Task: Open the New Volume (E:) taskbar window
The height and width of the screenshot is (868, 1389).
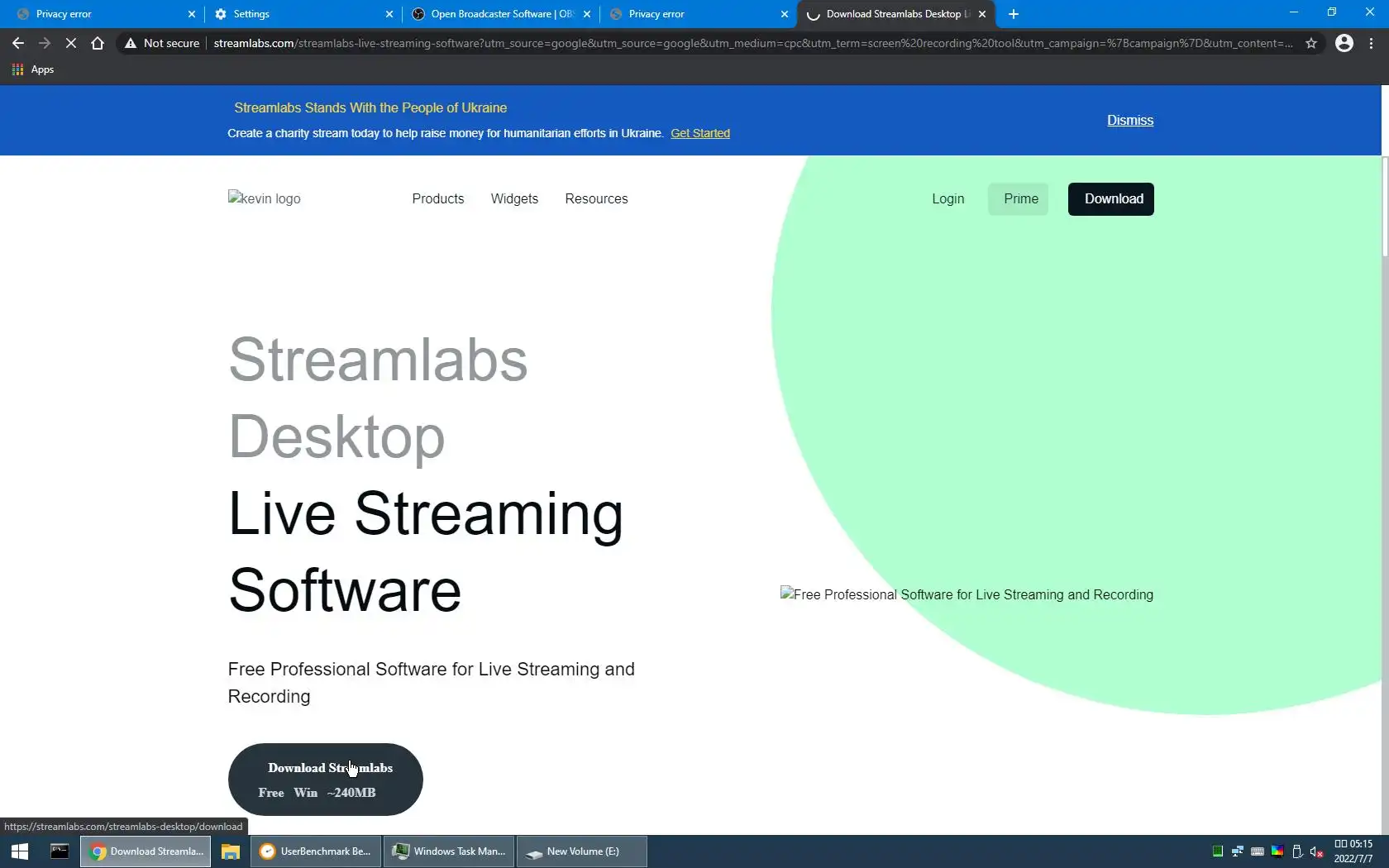Action: (582, 851)
